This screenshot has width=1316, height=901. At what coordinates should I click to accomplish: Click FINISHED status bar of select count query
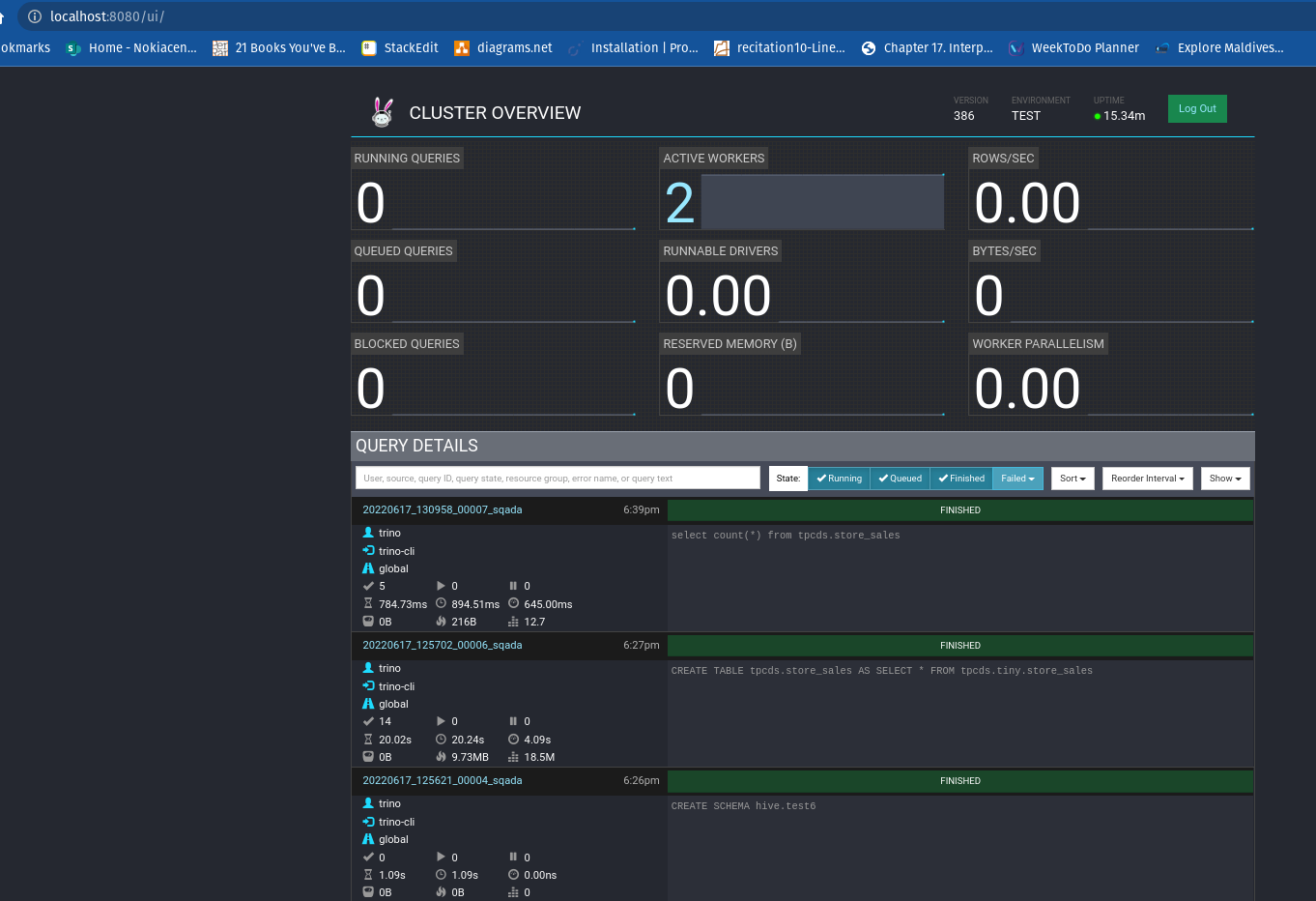pos(960,510)
